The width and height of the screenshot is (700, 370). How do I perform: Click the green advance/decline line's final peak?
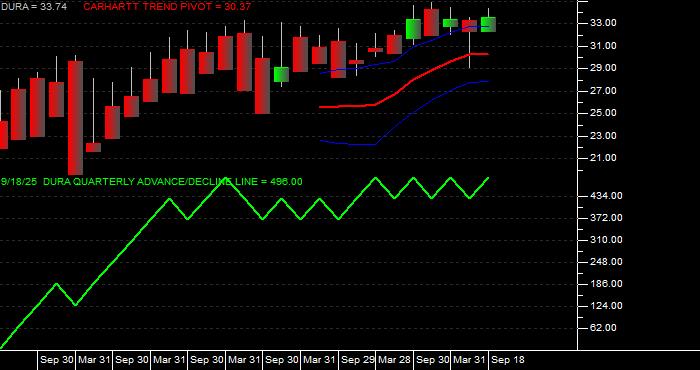[488, 178]
